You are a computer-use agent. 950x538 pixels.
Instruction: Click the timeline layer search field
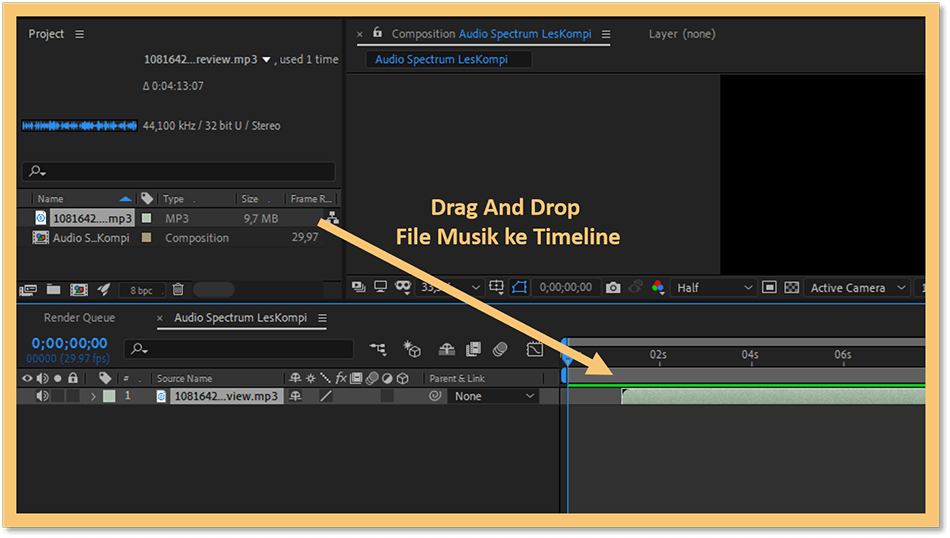(x=239, y=349)
